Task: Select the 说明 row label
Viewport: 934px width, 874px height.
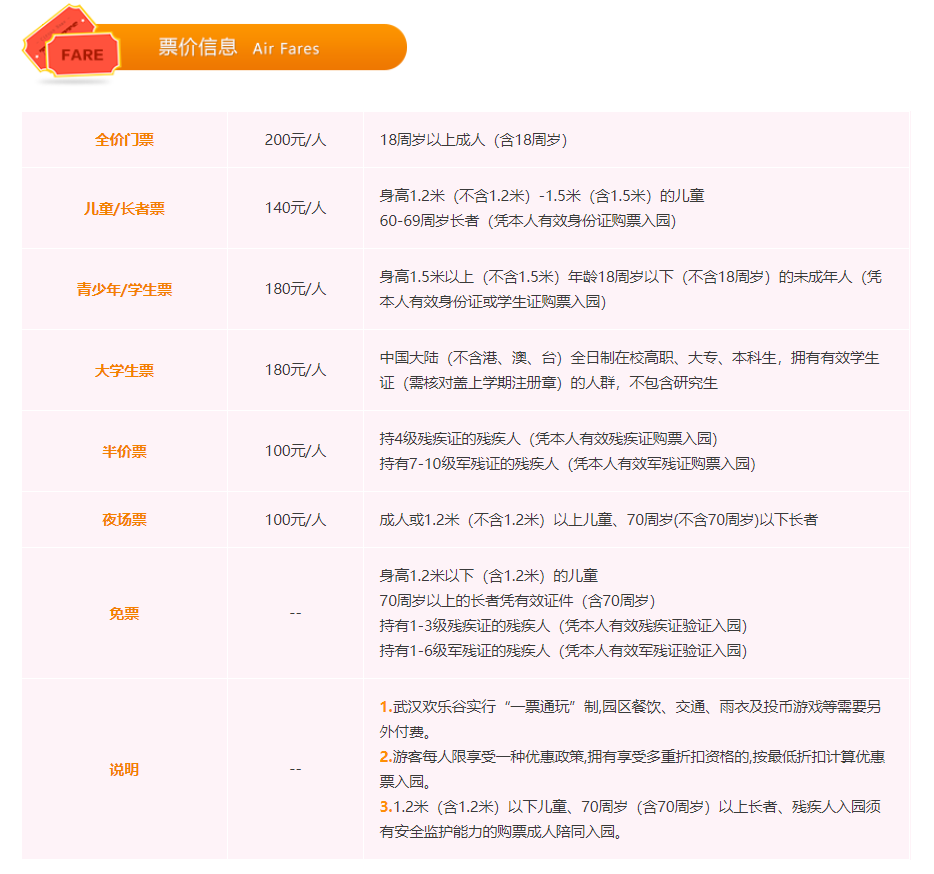Action: pyautogui.click(x=124, y=770)
